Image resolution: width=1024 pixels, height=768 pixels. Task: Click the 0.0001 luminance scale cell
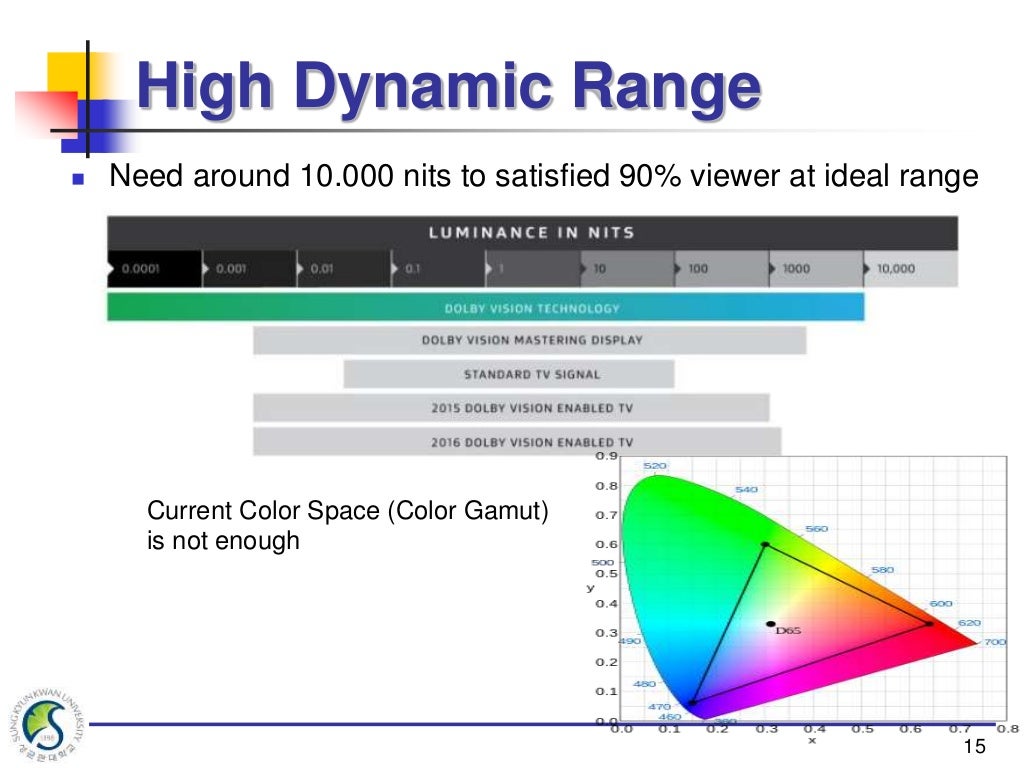point(155,268)
